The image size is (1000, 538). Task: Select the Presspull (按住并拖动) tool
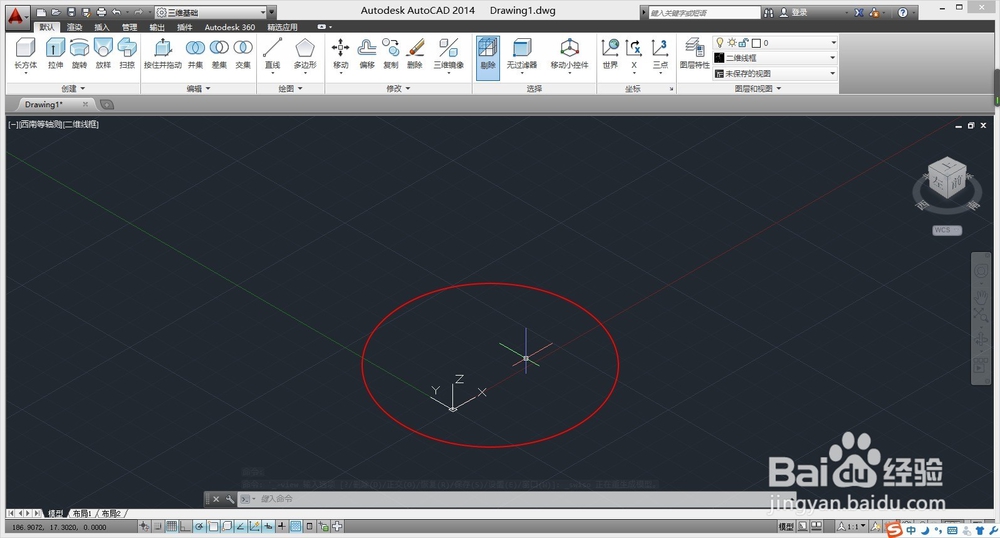pos(163,54)
